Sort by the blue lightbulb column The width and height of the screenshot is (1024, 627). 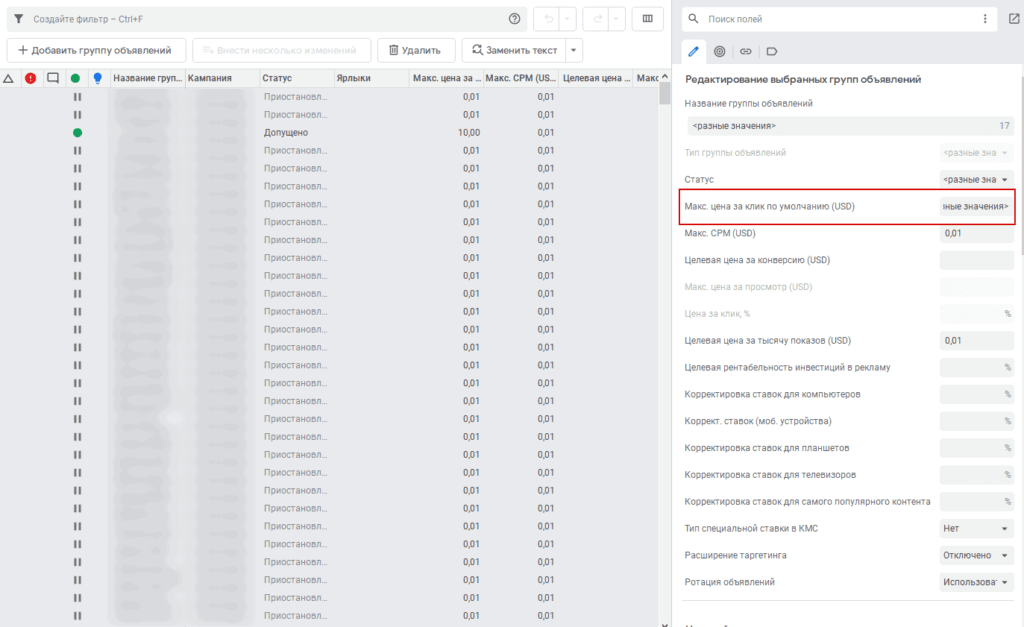click(x=97, y=78)
